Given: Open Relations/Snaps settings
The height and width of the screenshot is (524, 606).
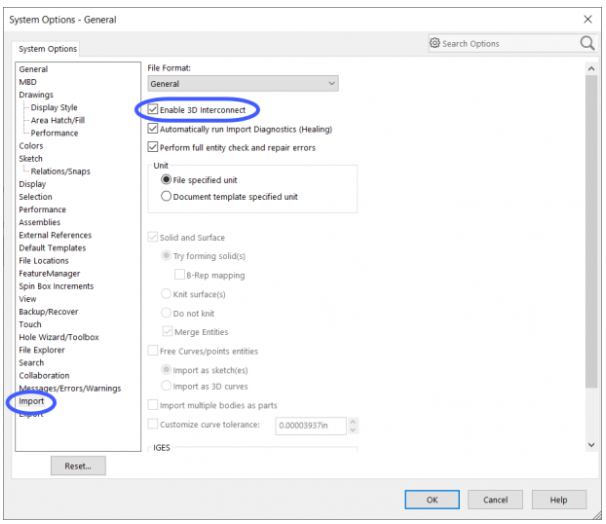Looking at the screenshot, I should [60, 171].
